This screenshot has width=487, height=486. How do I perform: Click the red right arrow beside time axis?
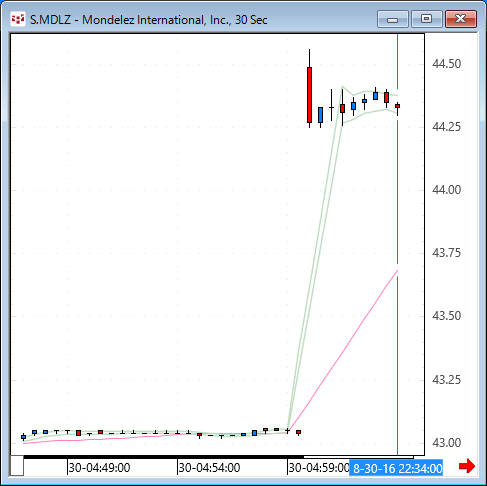tap(467, 466)
